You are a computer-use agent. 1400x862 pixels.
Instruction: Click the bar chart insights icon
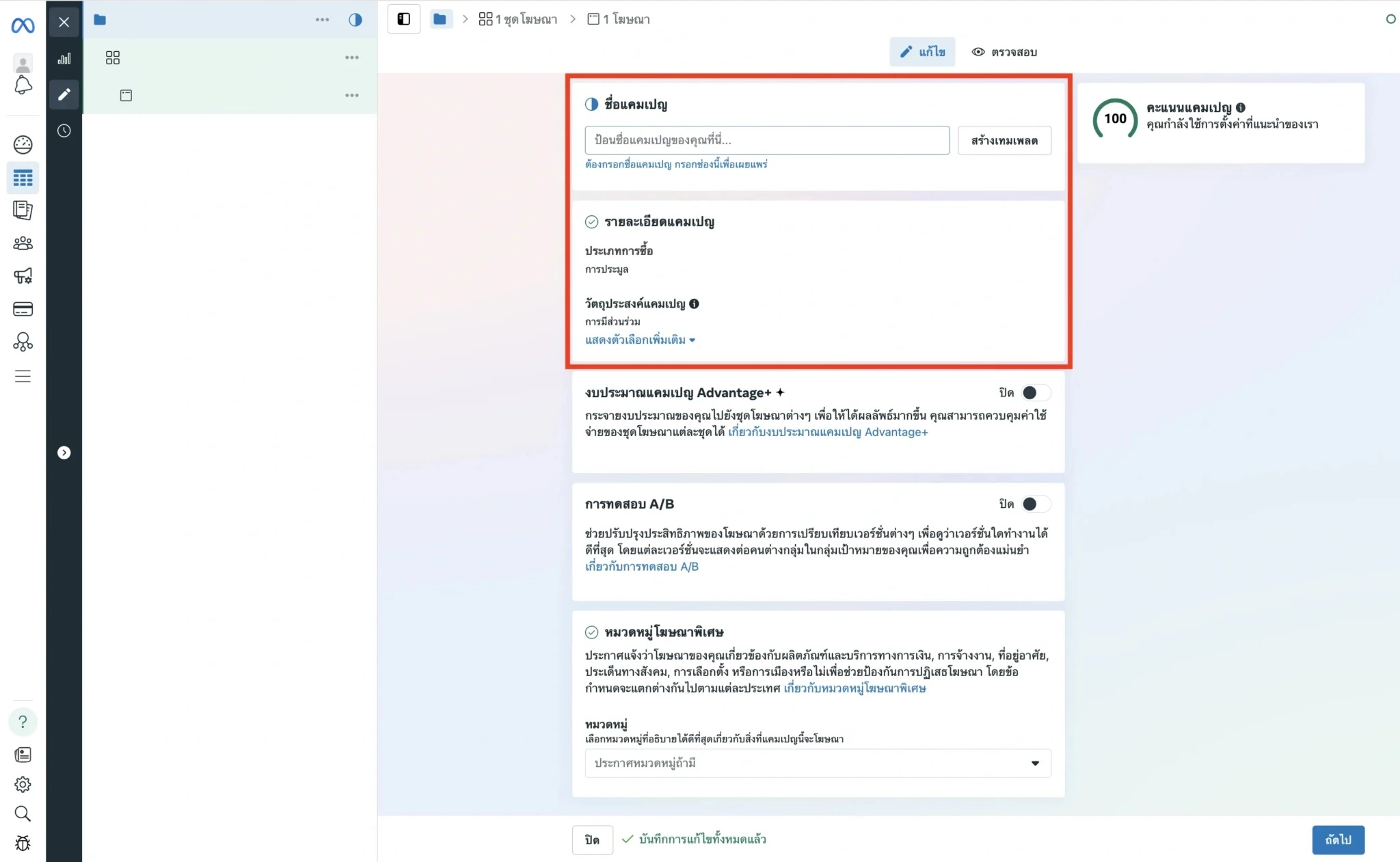[x=64, y=59]
